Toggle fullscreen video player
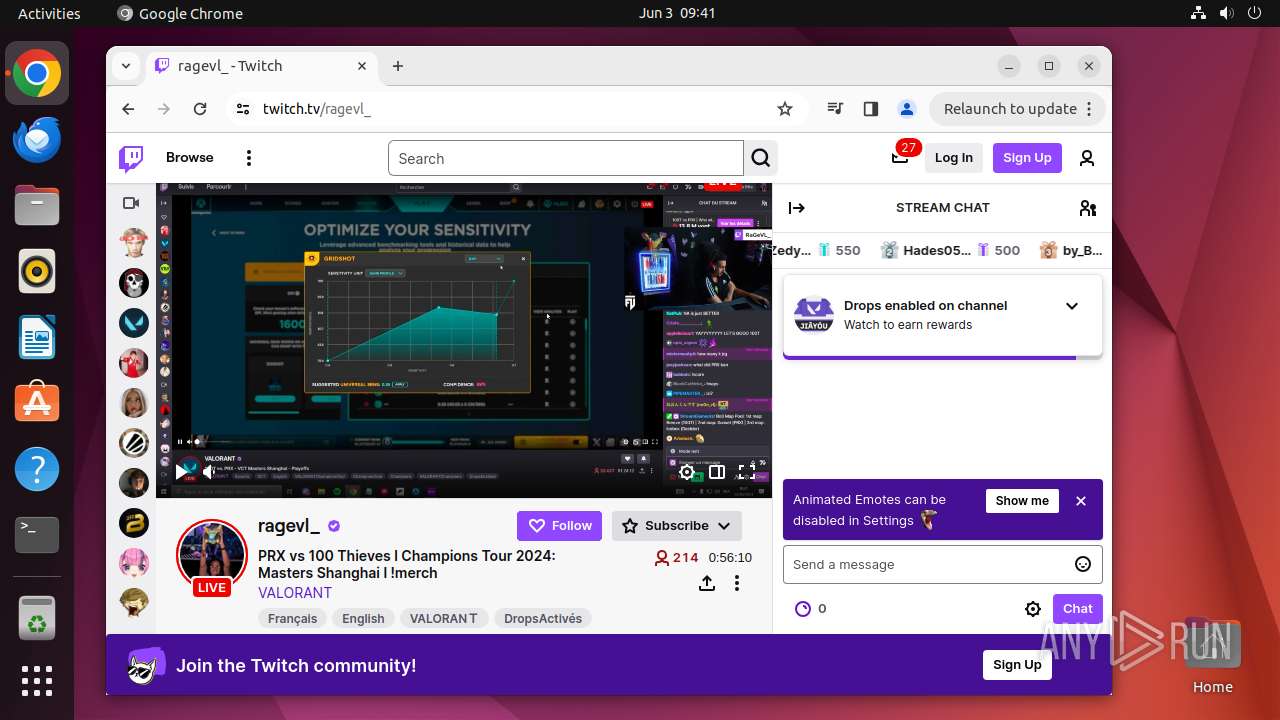This screenshot has width=1280, height=720. [747, 472]
